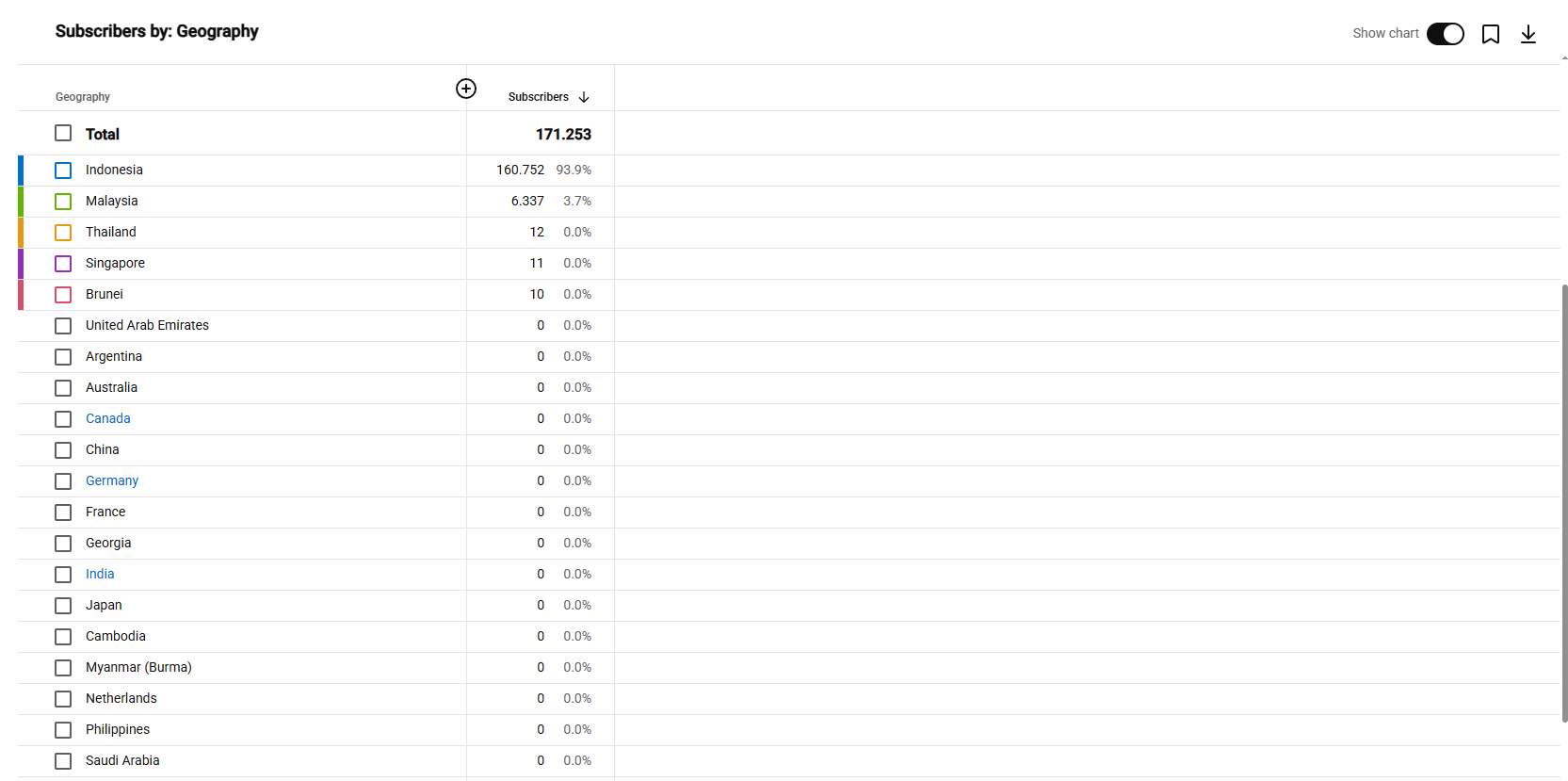Open the Germany link
1568x781 pixels.
click(x=112, y=480)
